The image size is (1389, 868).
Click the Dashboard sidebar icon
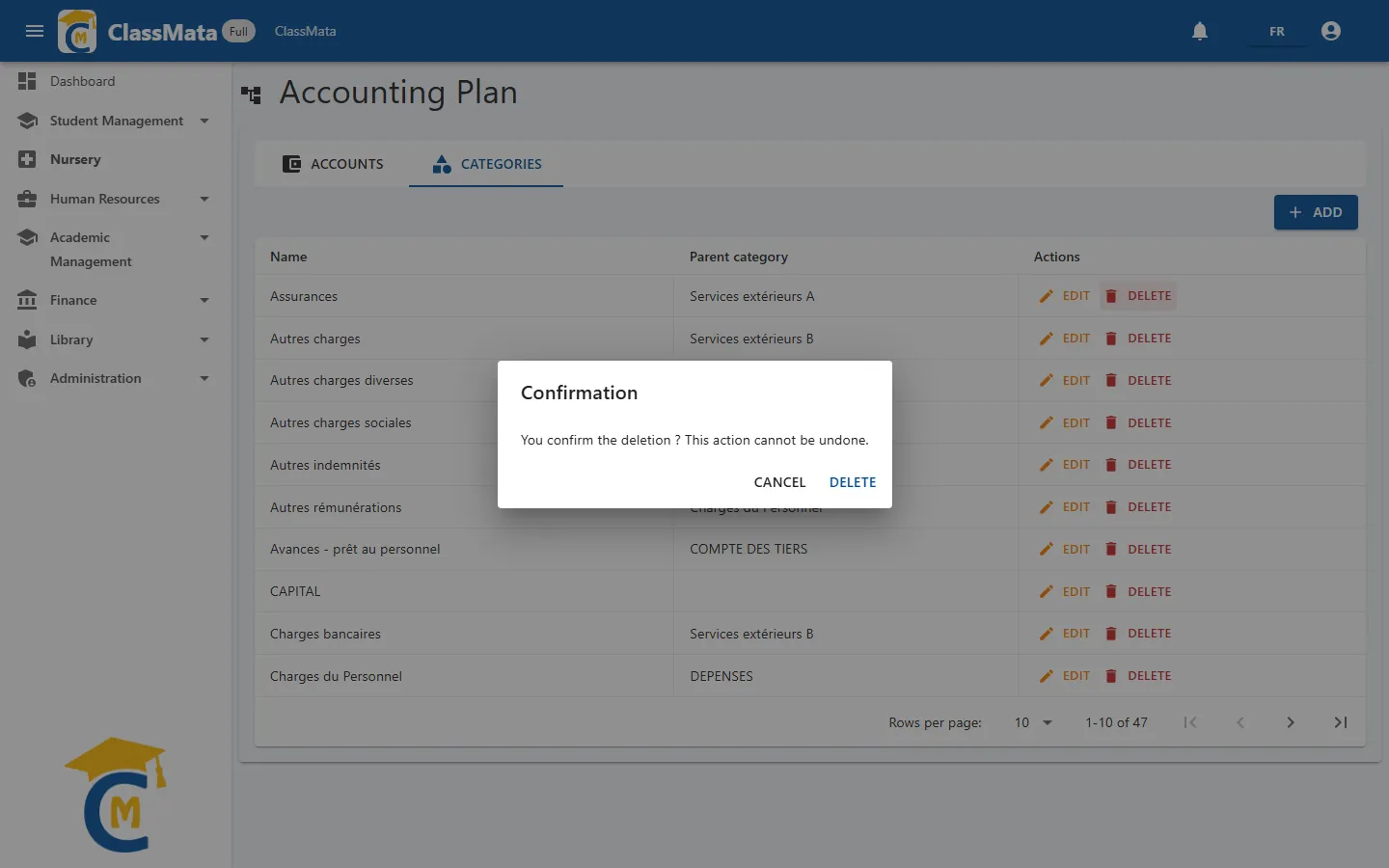[27, 81]
